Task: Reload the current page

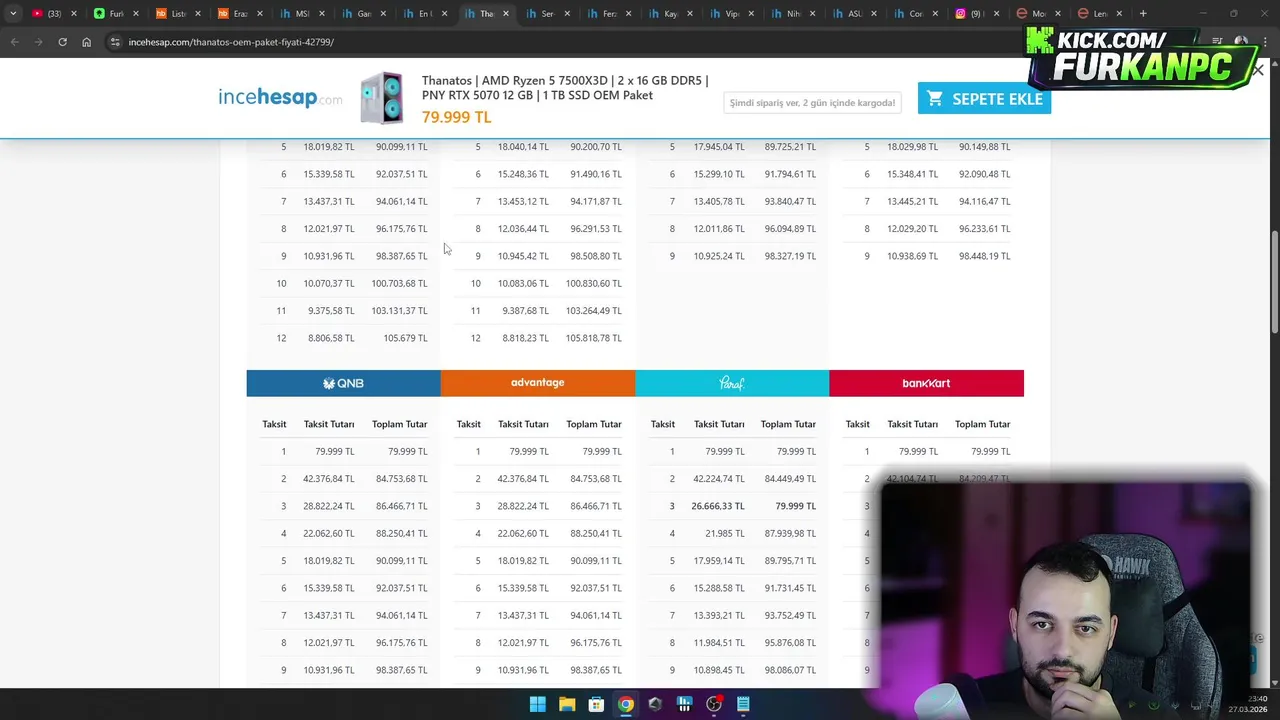Action: 62,42
